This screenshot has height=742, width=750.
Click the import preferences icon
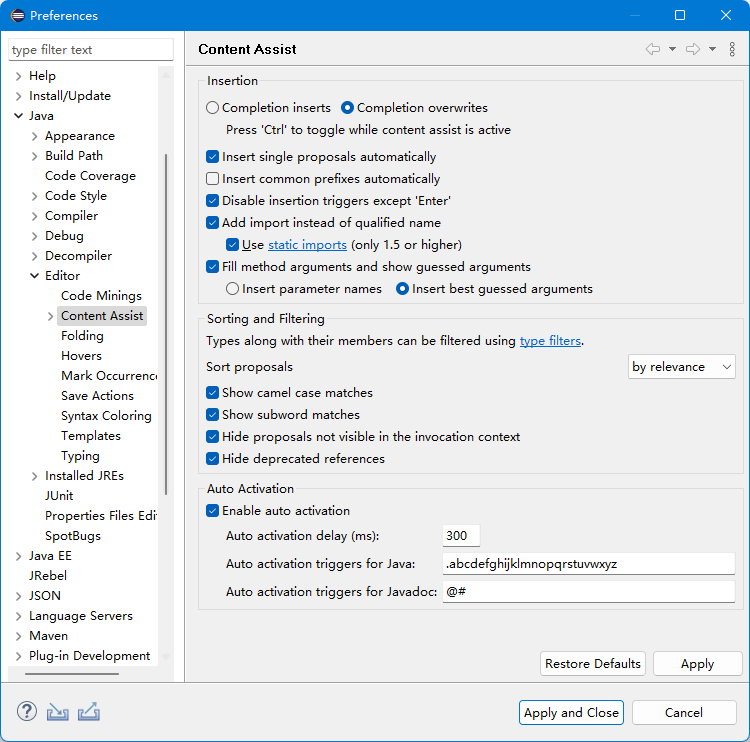point(57,712)
